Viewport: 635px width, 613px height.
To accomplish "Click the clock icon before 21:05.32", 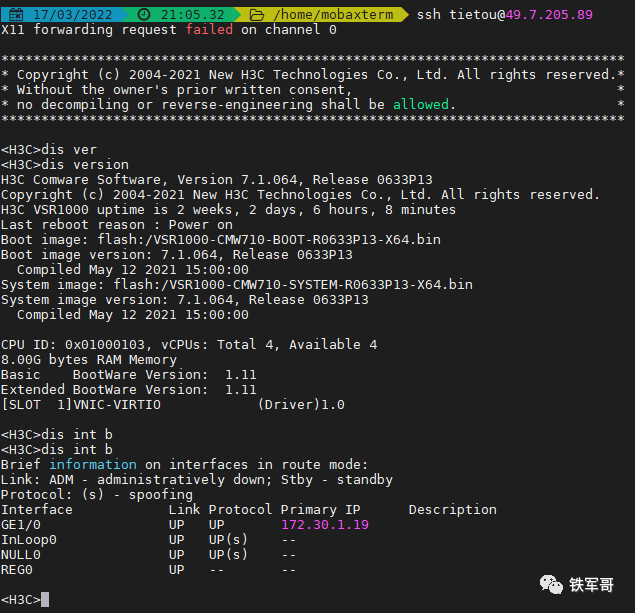I will click(x=144, y=15).
